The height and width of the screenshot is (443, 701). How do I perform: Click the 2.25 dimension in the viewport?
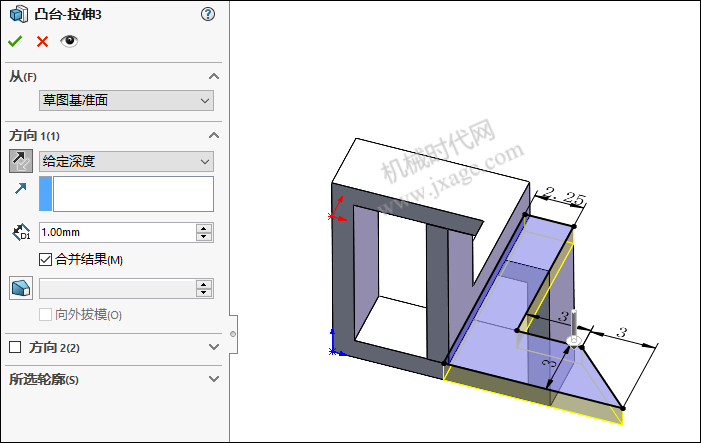[564, 197]
